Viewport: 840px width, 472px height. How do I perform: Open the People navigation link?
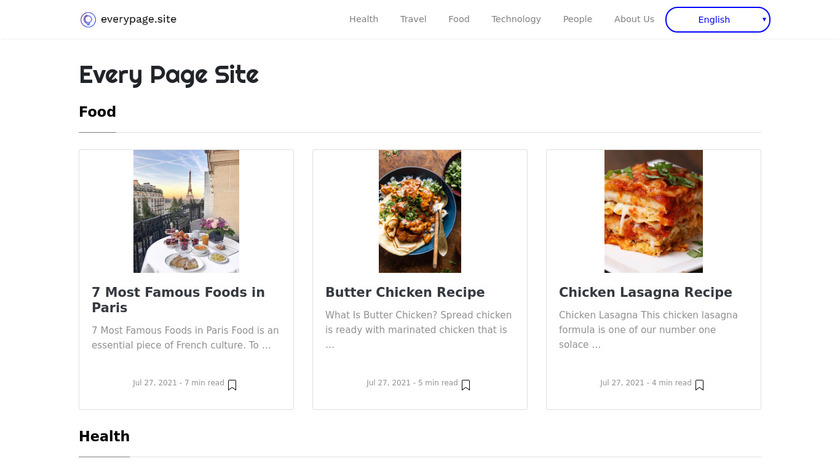click(577, 19)
